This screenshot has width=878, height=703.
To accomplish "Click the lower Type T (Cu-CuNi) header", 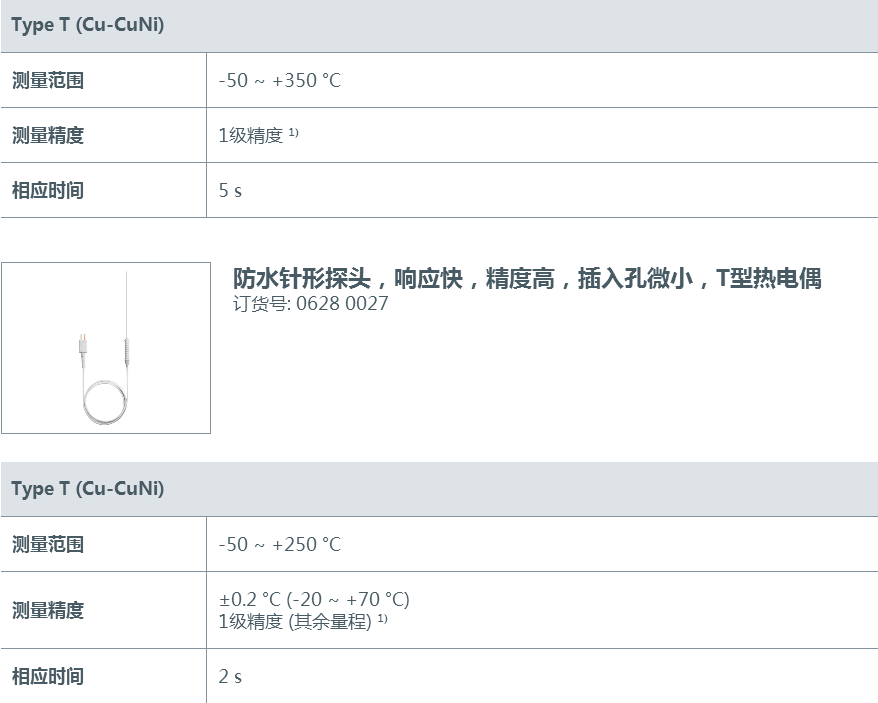I will point(87,488).
